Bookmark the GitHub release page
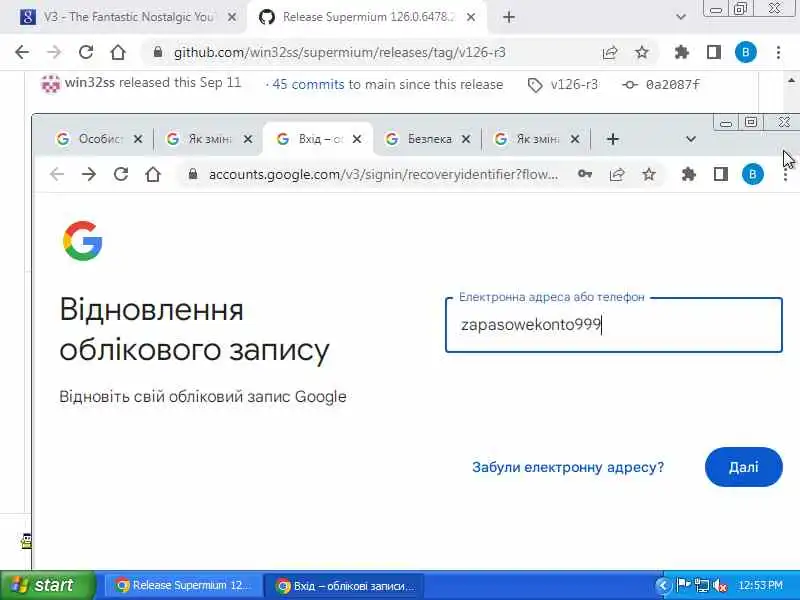Screen dimensions: 800x600 [x=642, y=52]
